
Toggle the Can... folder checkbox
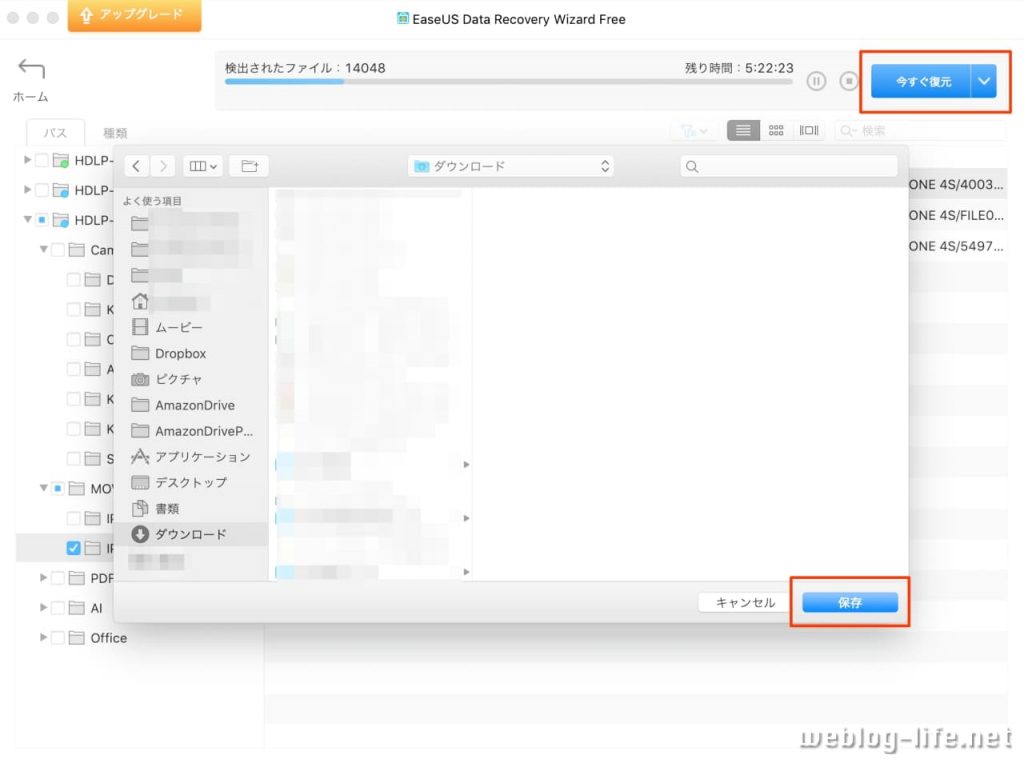[x=57, y=250]
